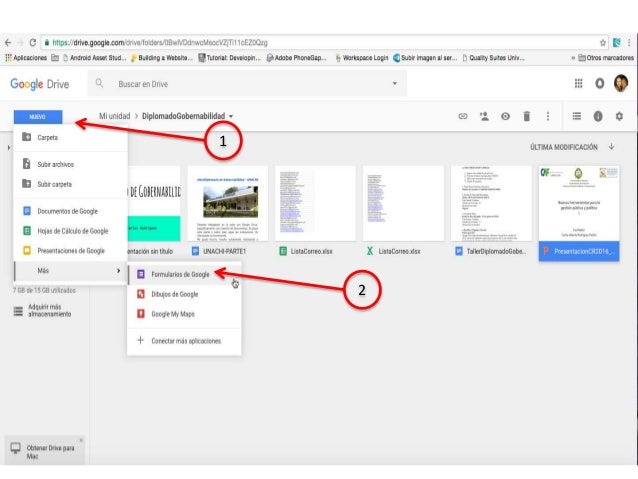Create Presentaciones de Google

pyautogui.click(x=70, y=251)
